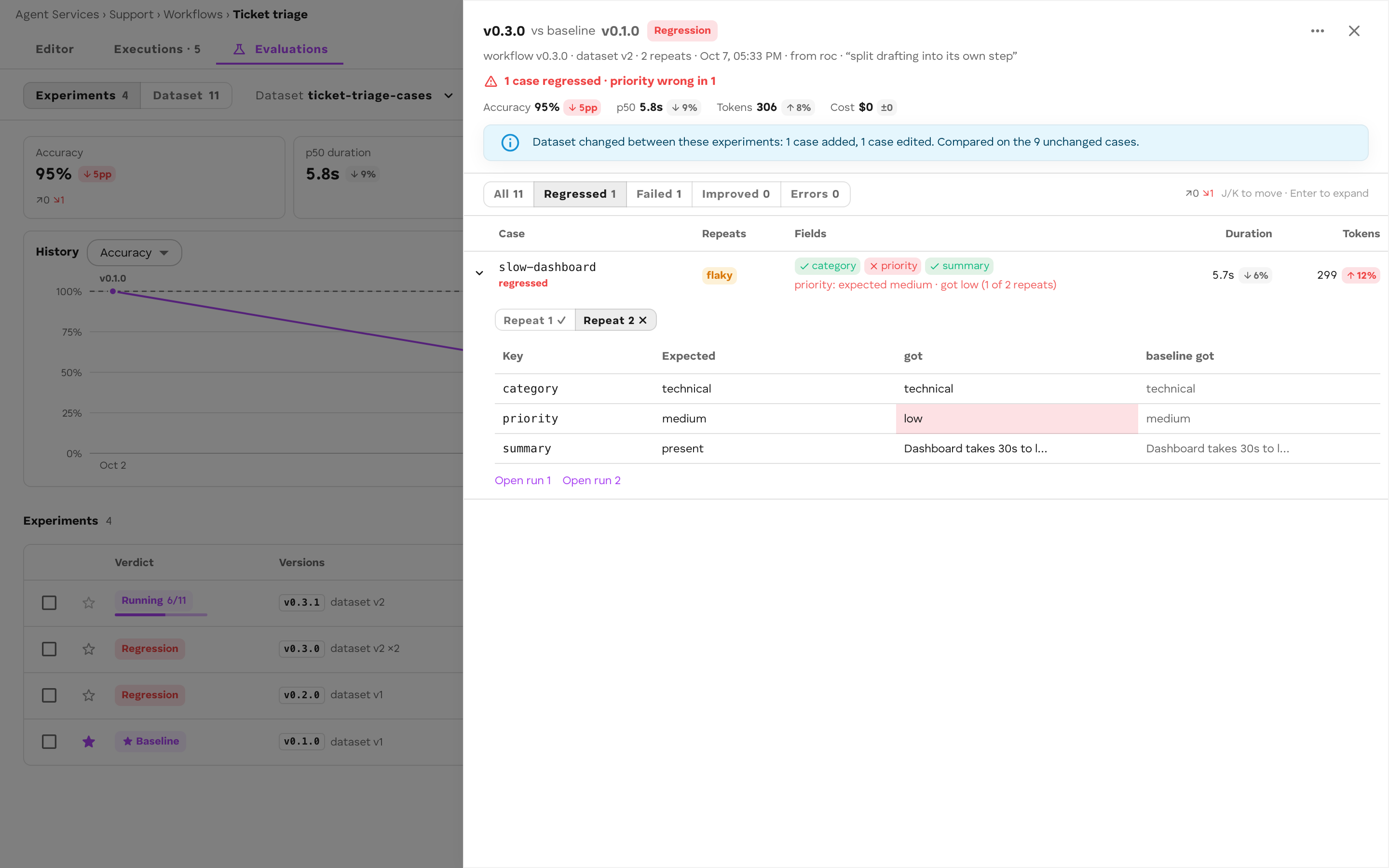Select Repeat 2 failed result

(x=615, y=320)
